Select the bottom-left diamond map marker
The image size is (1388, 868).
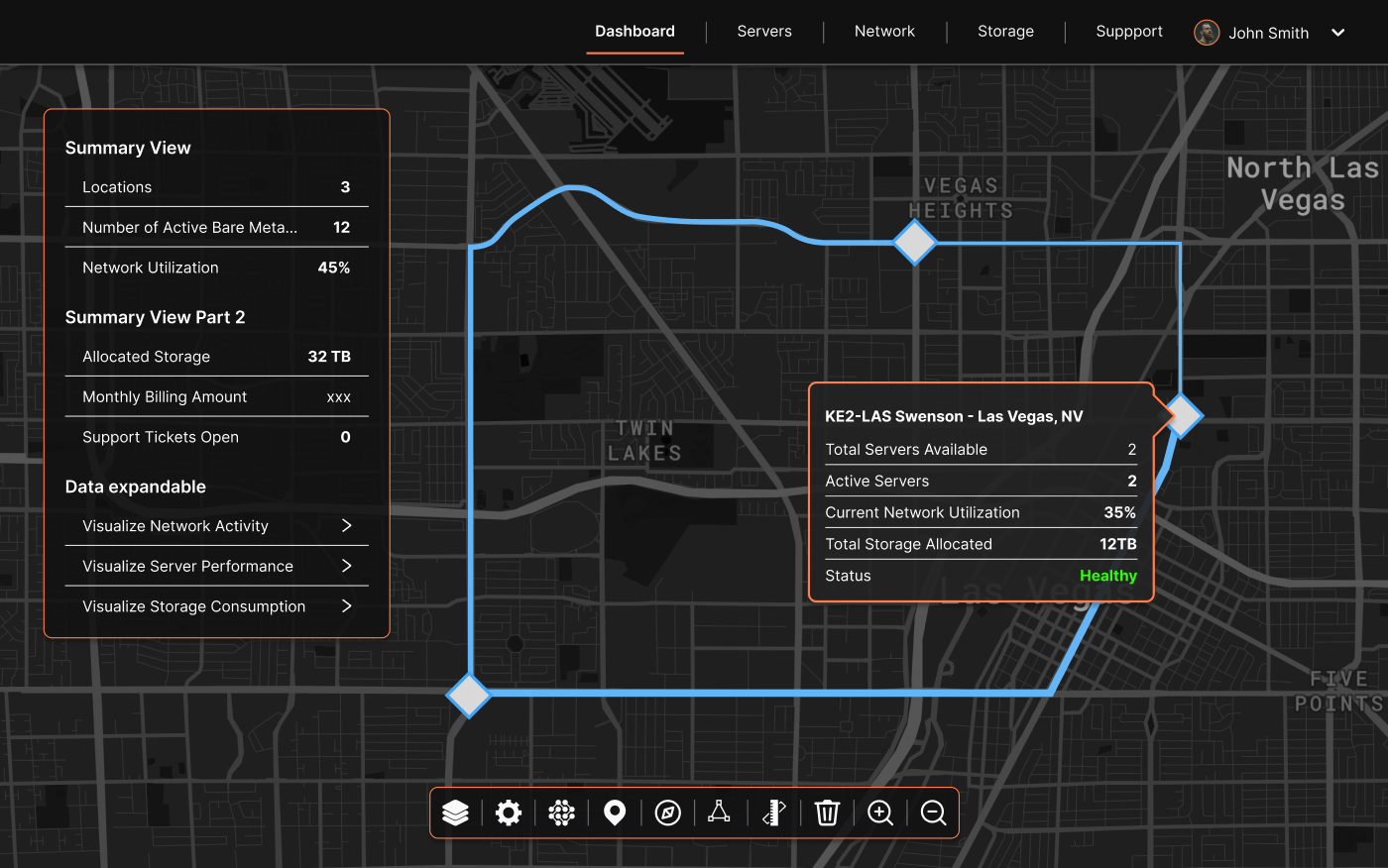(469, 695)
